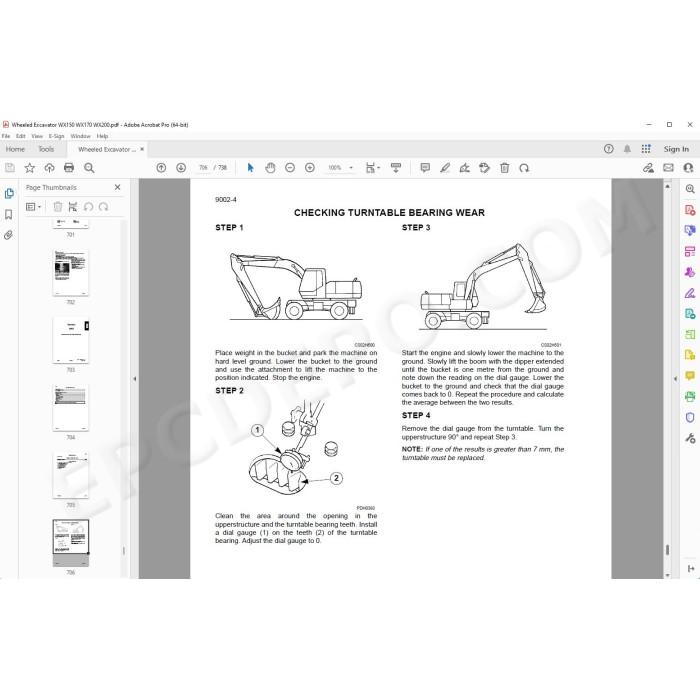
Task: Select page 702 thumbnail
Action: point(71,273)
